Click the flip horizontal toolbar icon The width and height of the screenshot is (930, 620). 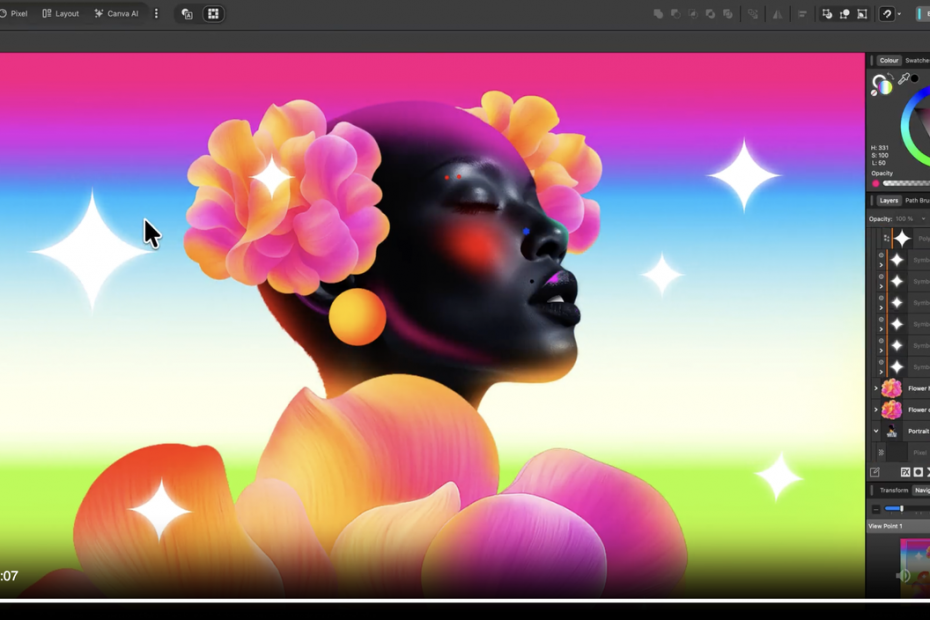coord(777,14)
